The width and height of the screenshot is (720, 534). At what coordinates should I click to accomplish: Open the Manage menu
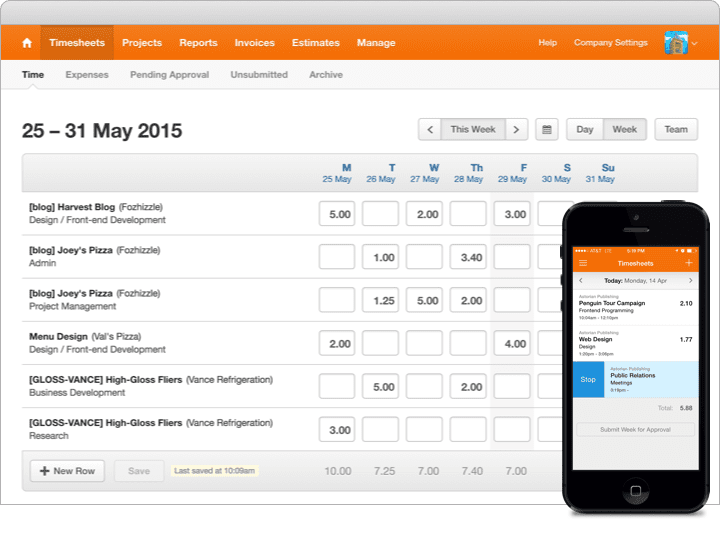coord(376,43)
